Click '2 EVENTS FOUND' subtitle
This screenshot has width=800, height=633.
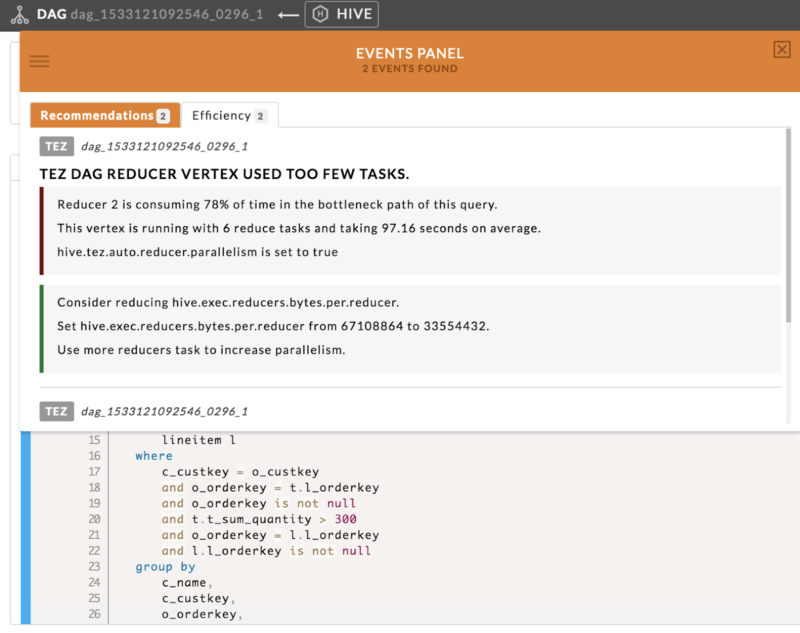coord(410,69)
